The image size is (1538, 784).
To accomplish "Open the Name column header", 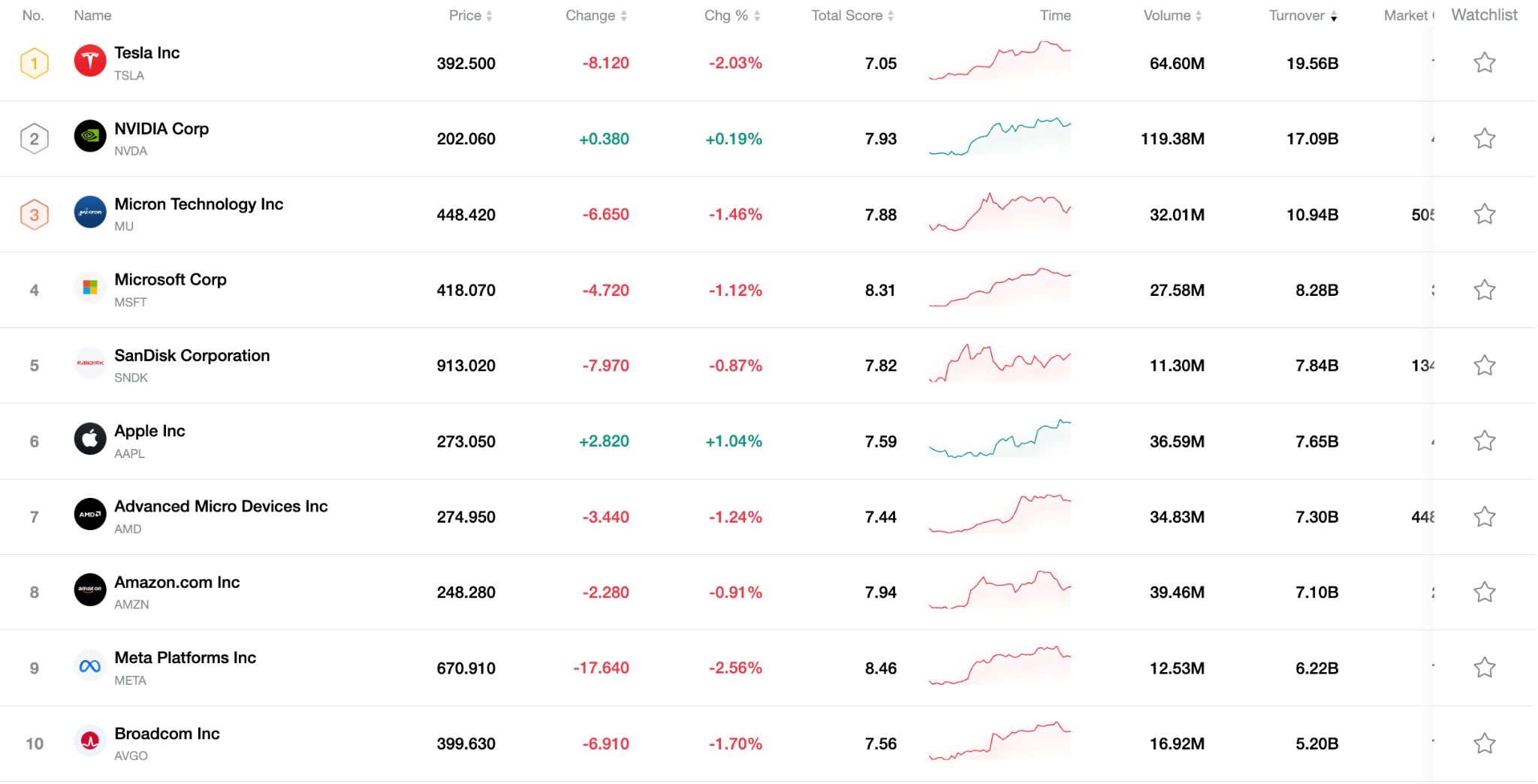I will tap(92, 15).
